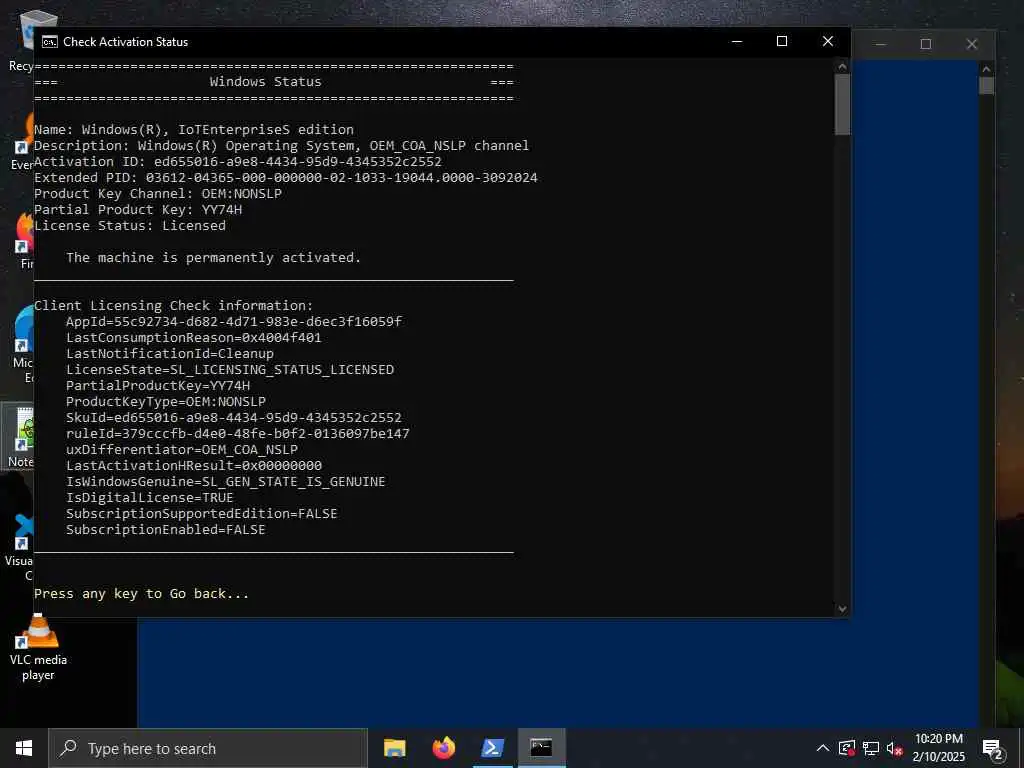The width and height of the screenshot is (1024, 768).
Task: Select the Everything desktop shortcut
Action: [x=22, y=141]
